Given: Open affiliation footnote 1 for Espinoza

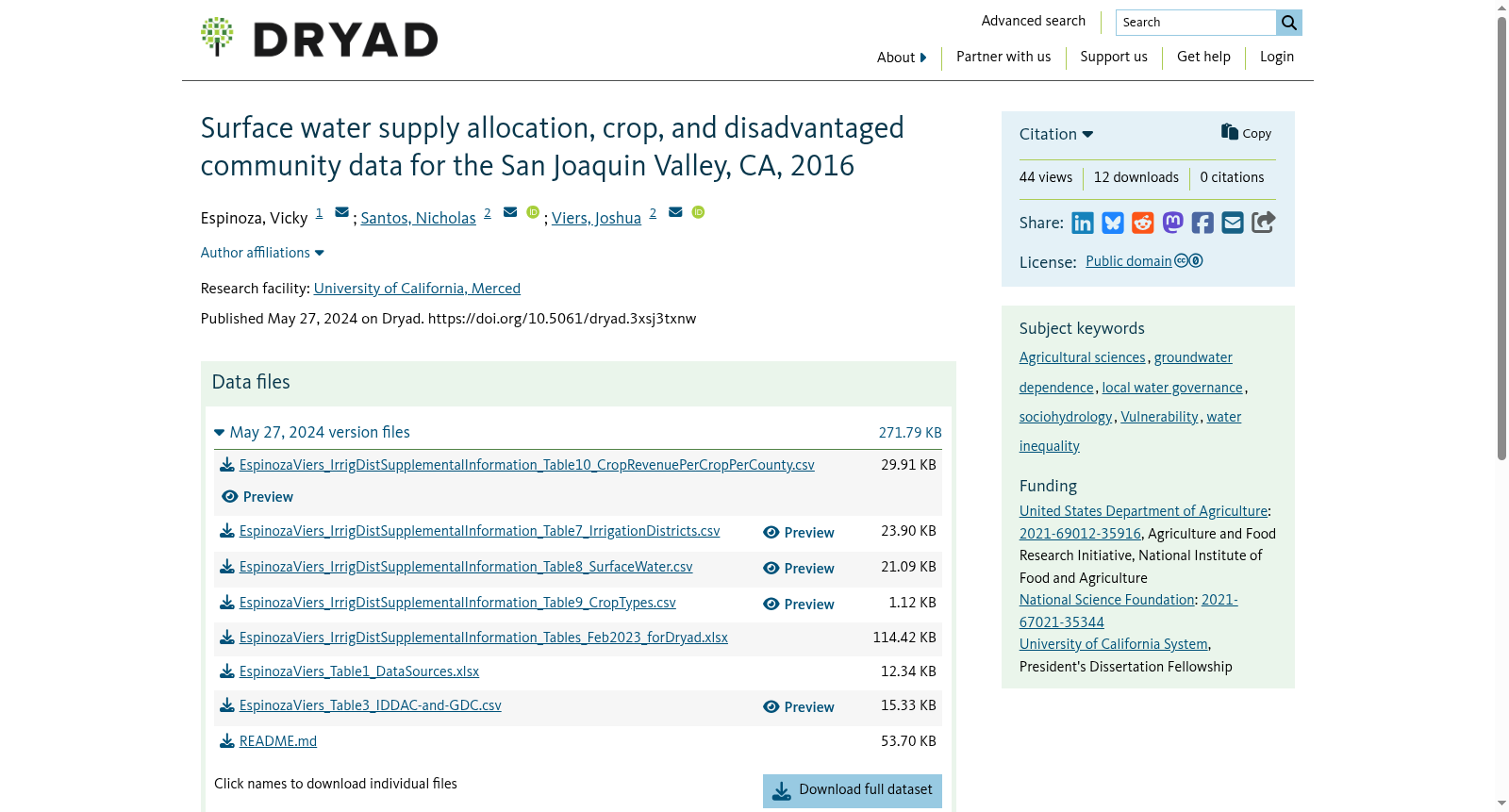Looking at the screenshot, I should point(319,213).
